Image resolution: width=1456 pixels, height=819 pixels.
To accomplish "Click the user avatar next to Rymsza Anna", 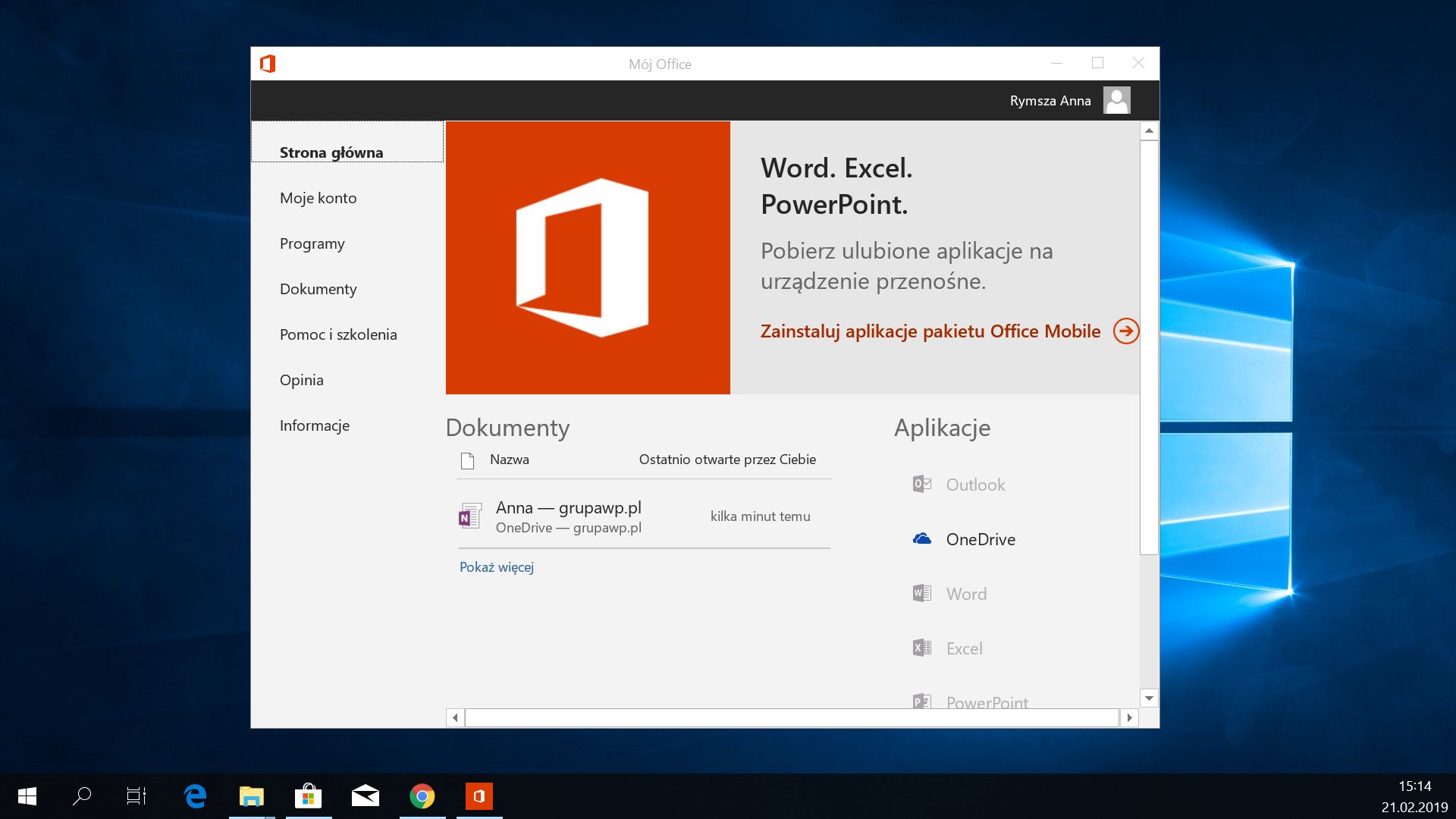I will [x=1116, y=100].
